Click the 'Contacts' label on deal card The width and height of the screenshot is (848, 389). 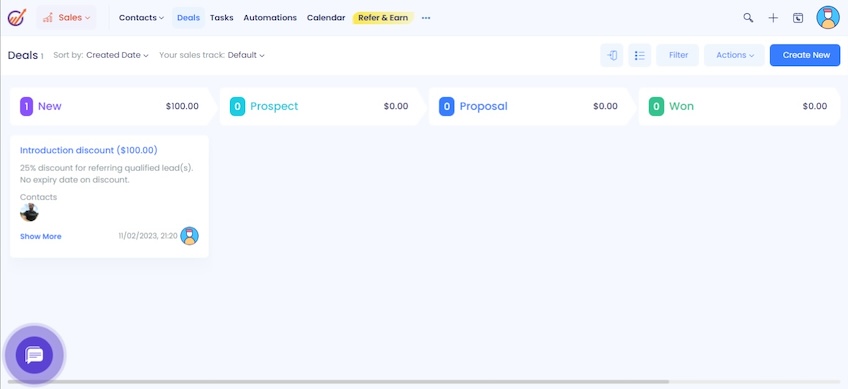click(38, 197)
